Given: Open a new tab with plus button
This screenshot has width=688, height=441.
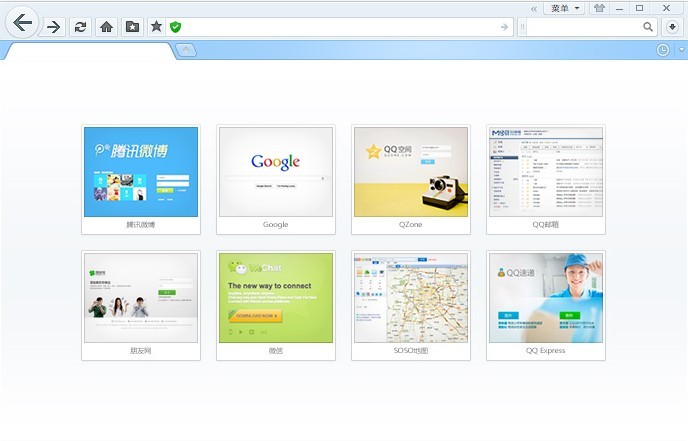Looking at the screenshot, I should pos(186,50).
